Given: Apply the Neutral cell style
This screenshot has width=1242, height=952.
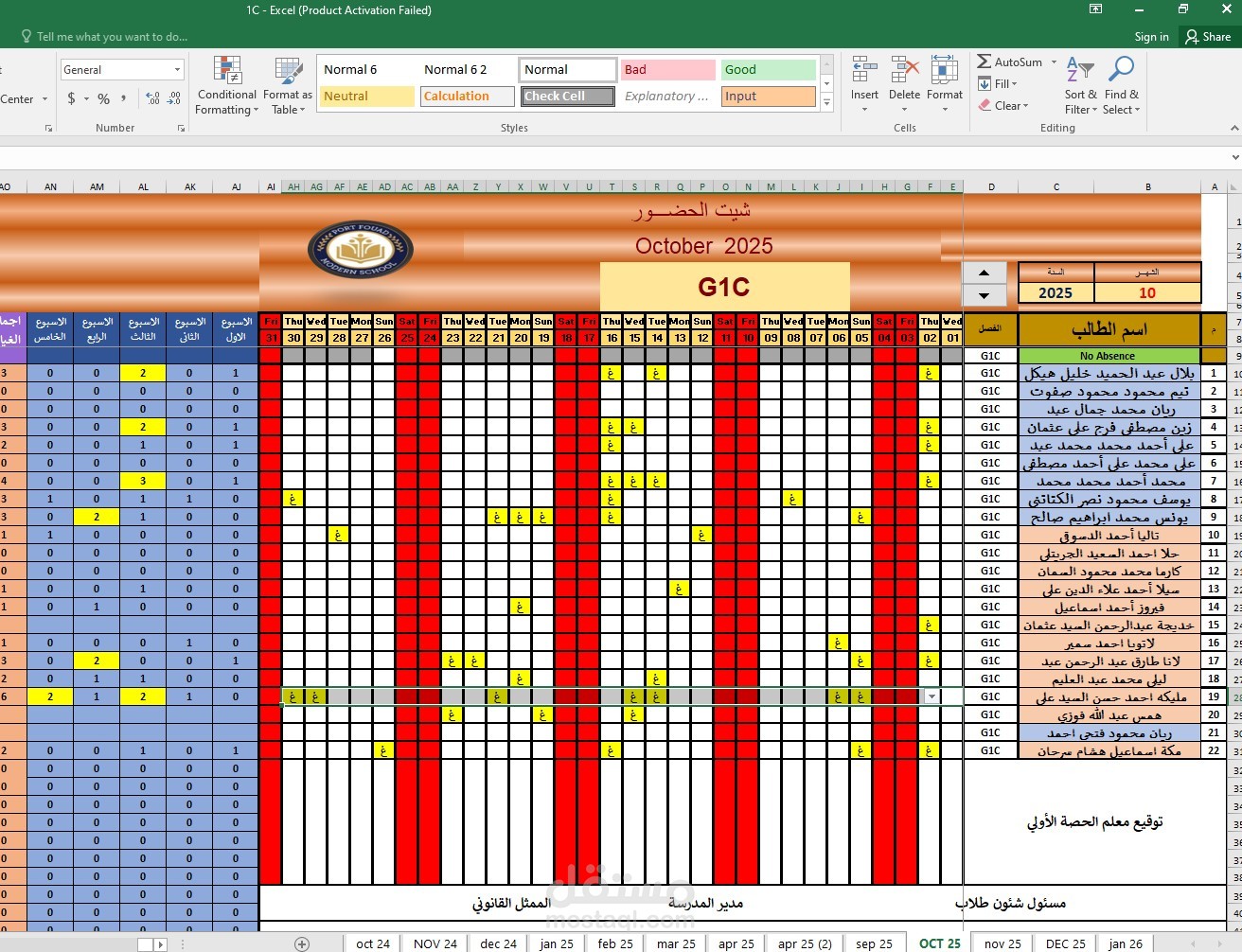Looking at the screenshot, I should [x=366, y=97].
